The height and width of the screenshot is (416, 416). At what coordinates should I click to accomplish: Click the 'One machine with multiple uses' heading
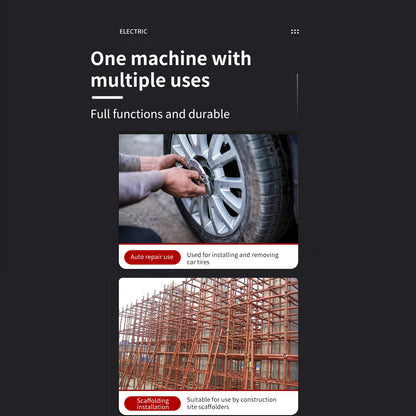[171, 69]
